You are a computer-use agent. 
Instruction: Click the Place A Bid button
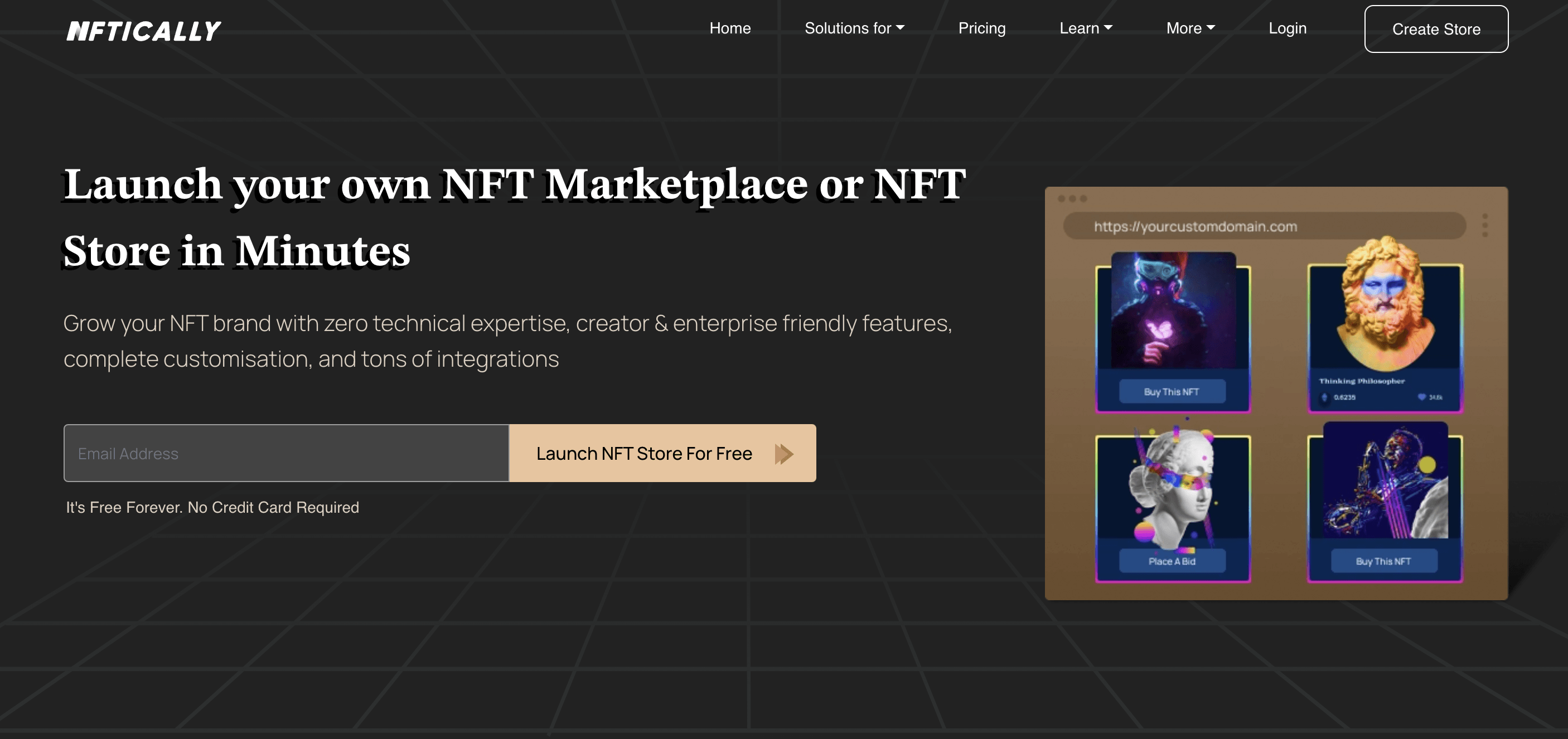1172,561
